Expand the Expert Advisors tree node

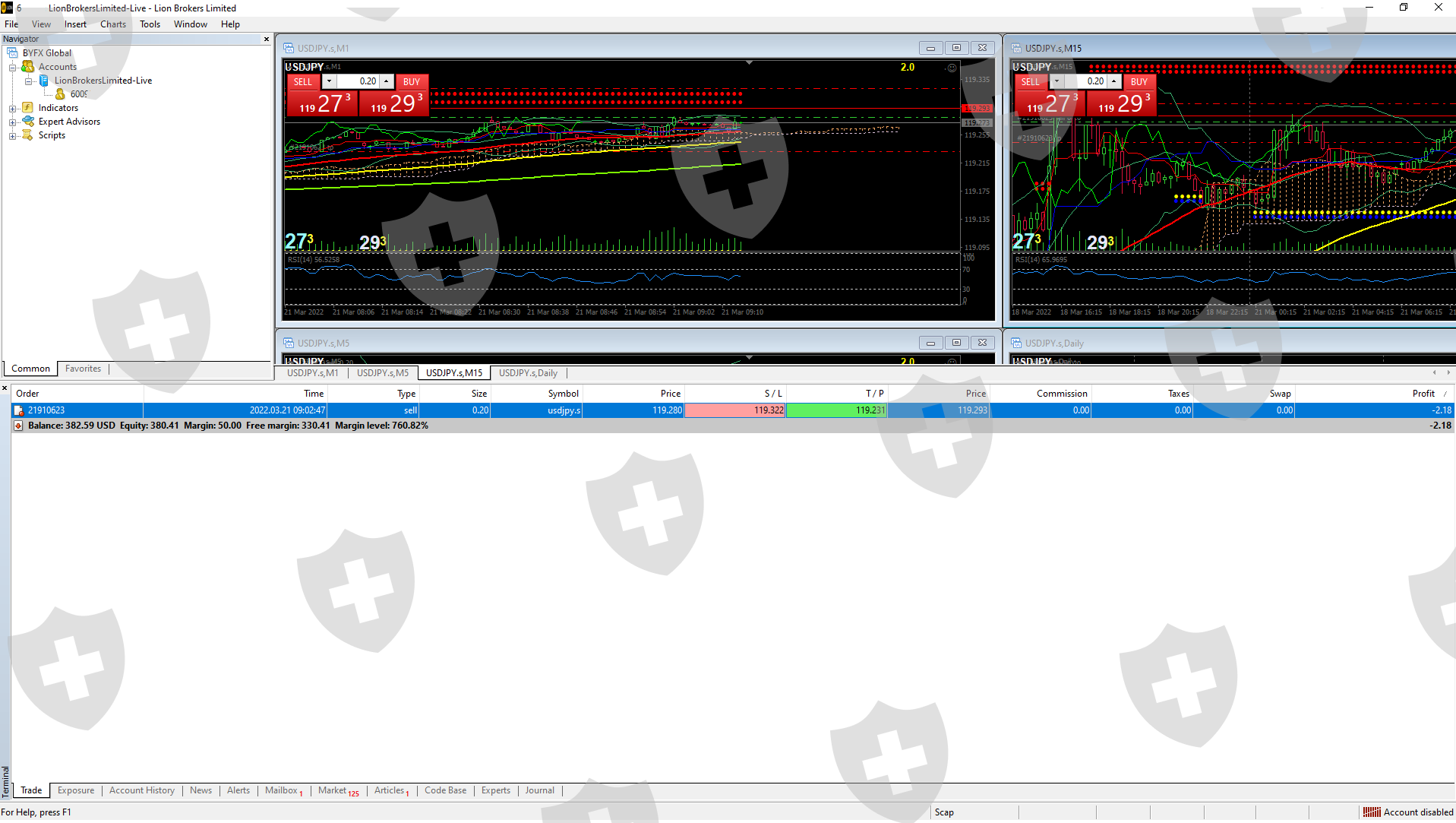point(12,122)
